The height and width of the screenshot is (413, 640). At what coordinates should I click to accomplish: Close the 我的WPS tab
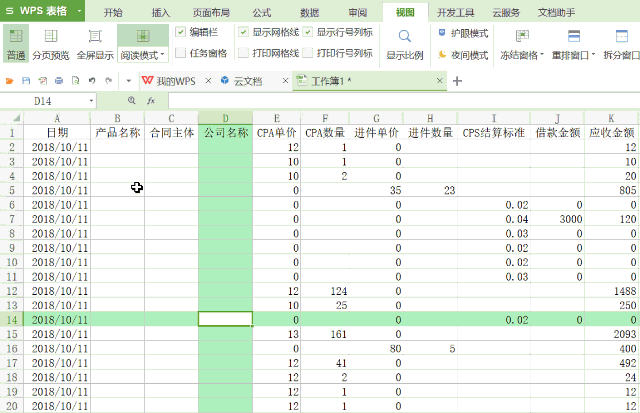click(x=208, y=81)
